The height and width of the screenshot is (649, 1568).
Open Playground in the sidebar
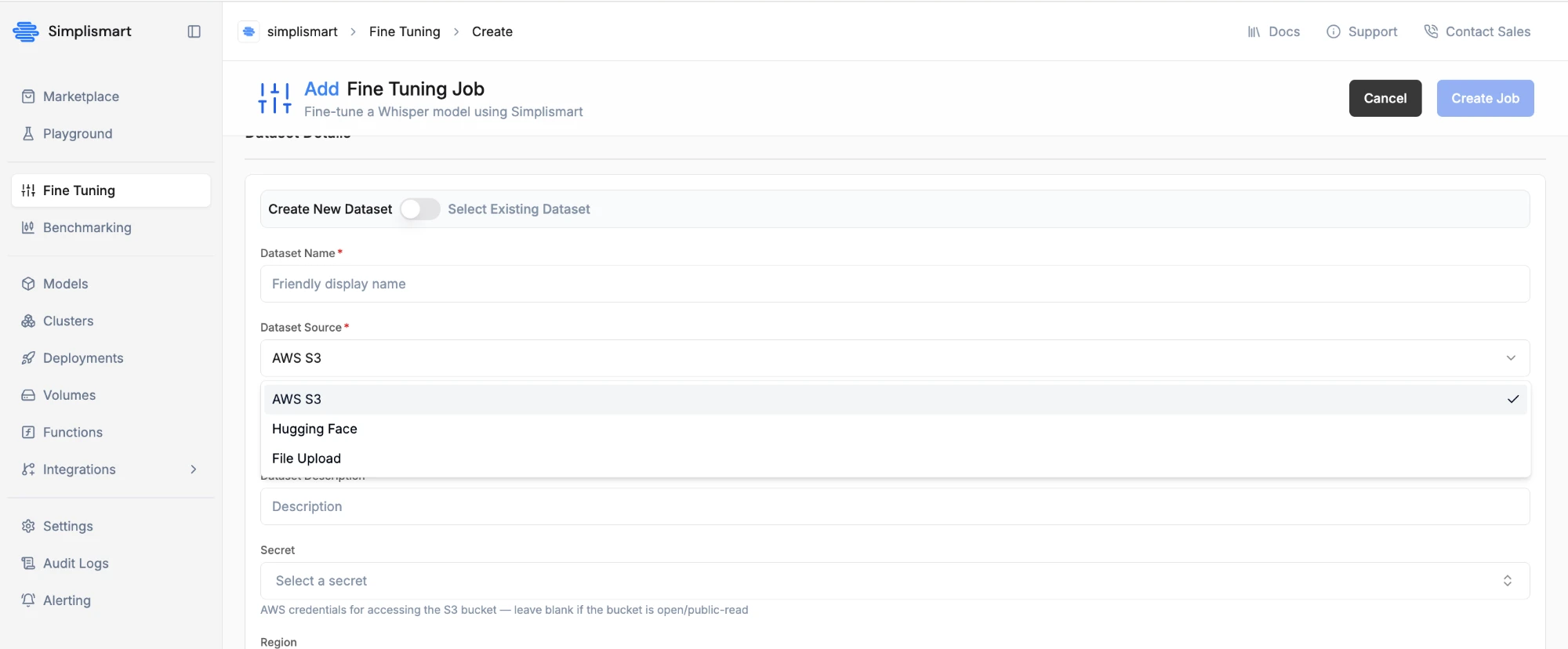[x=111, y=133]
